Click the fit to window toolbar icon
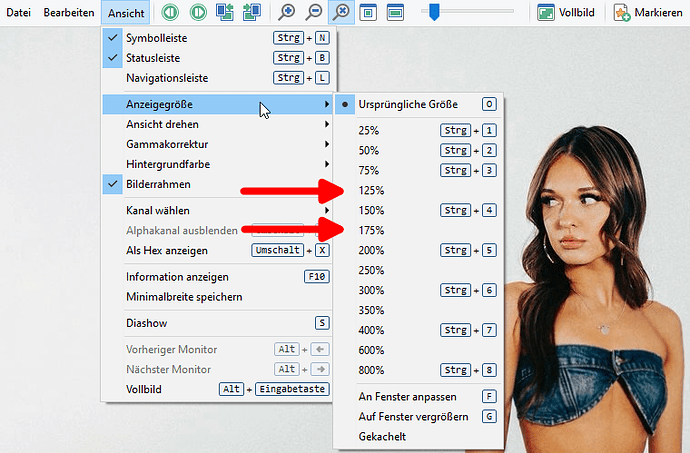Image resolution: width=690 pixels, height=453 pixels. click(368, 12)
